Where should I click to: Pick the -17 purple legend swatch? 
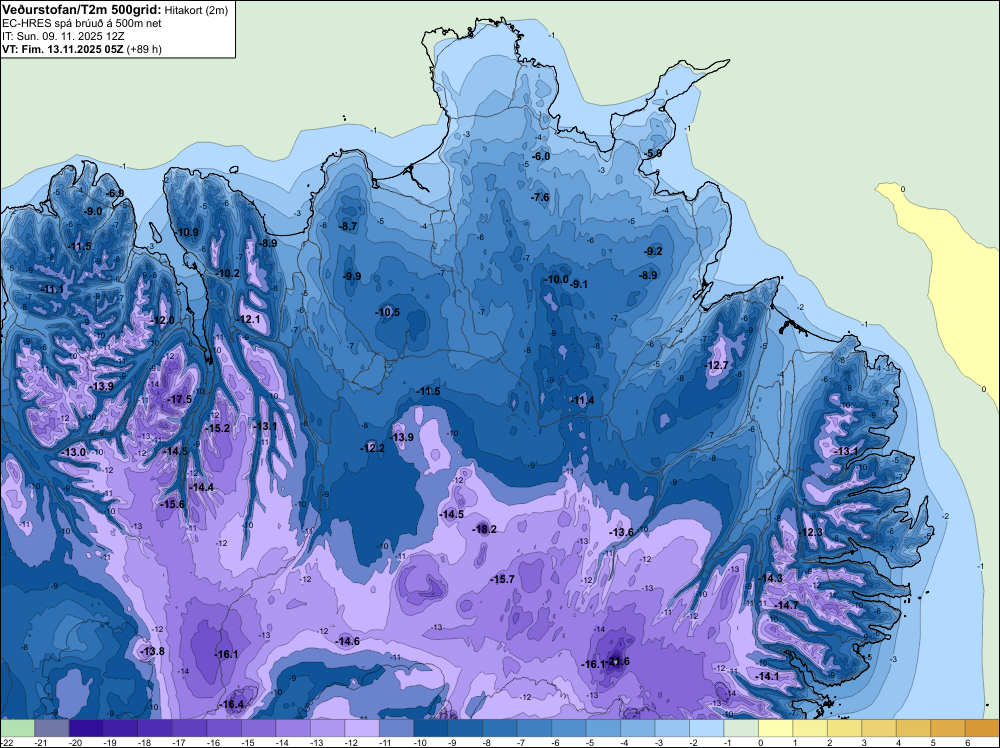189,728
